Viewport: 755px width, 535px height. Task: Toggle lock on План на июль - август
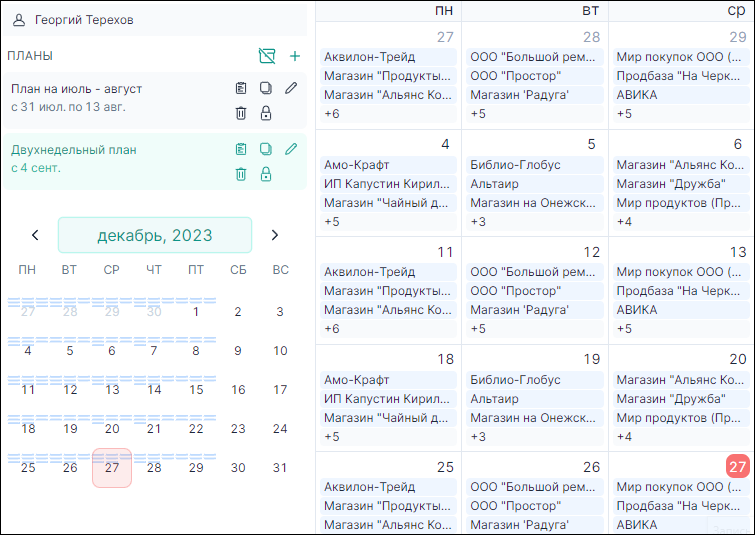pyautogui.click(x=266, y=113)
